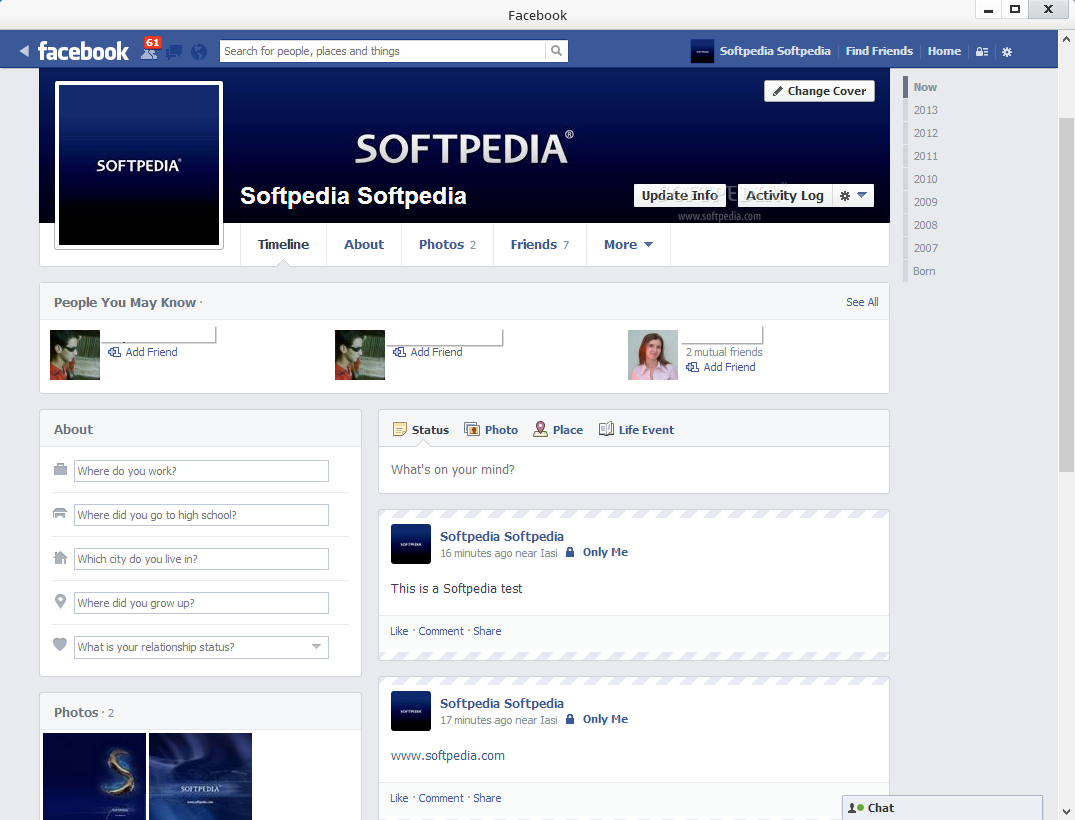Select Place in the composer

point(558,430)
